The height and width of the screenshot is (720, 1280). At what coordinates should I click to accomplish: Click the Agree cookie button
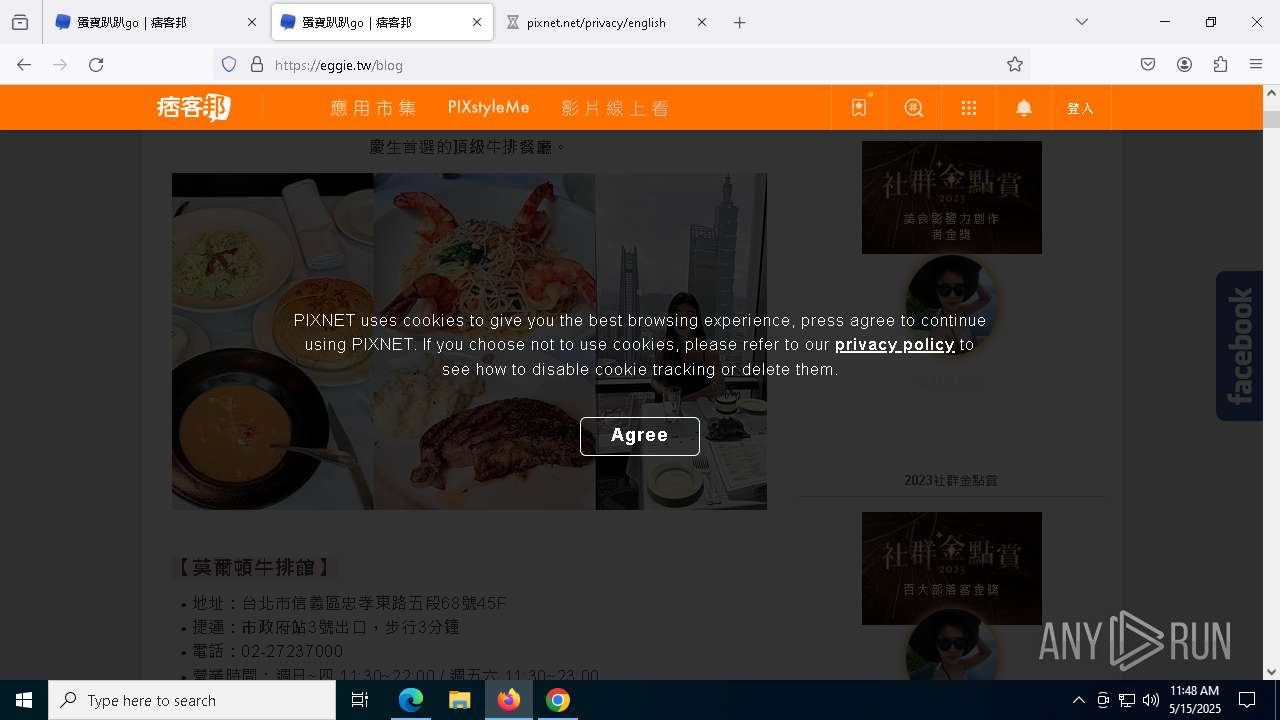click(639, 436)
